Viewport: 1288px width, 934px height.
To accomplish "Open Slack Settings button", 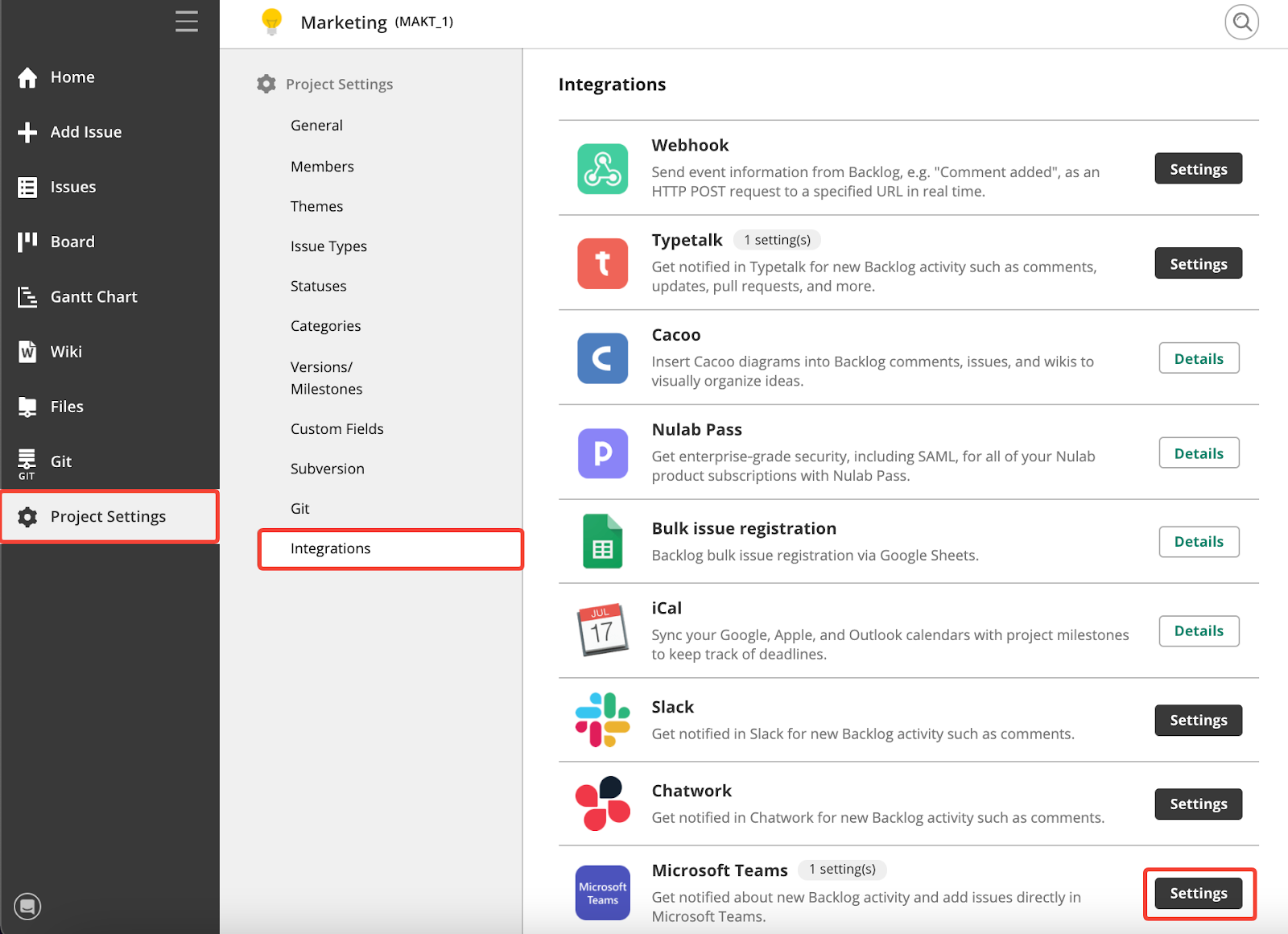I will point(1199,721).
